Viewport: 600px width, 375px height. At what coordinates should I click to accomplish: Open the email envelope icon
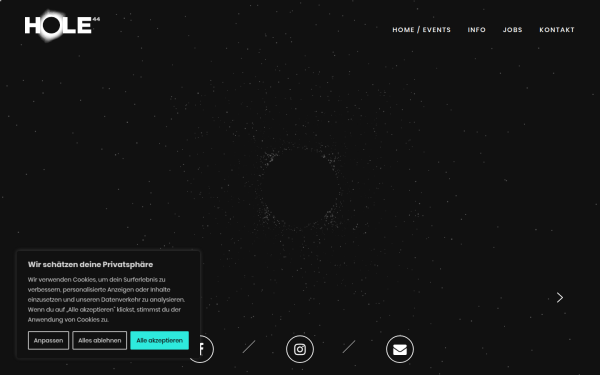click(x=400, y=349)
